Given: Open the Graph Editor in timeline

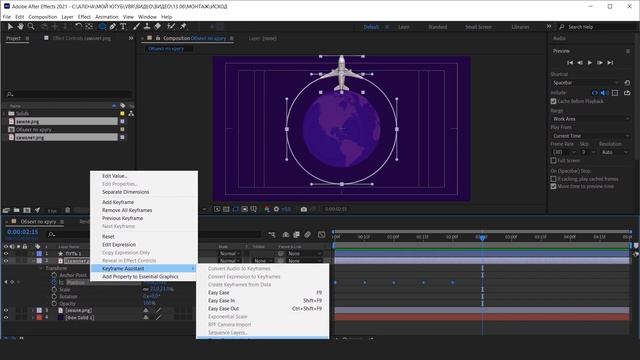Looking at the screenshot, I should click(x=322, y=234).
